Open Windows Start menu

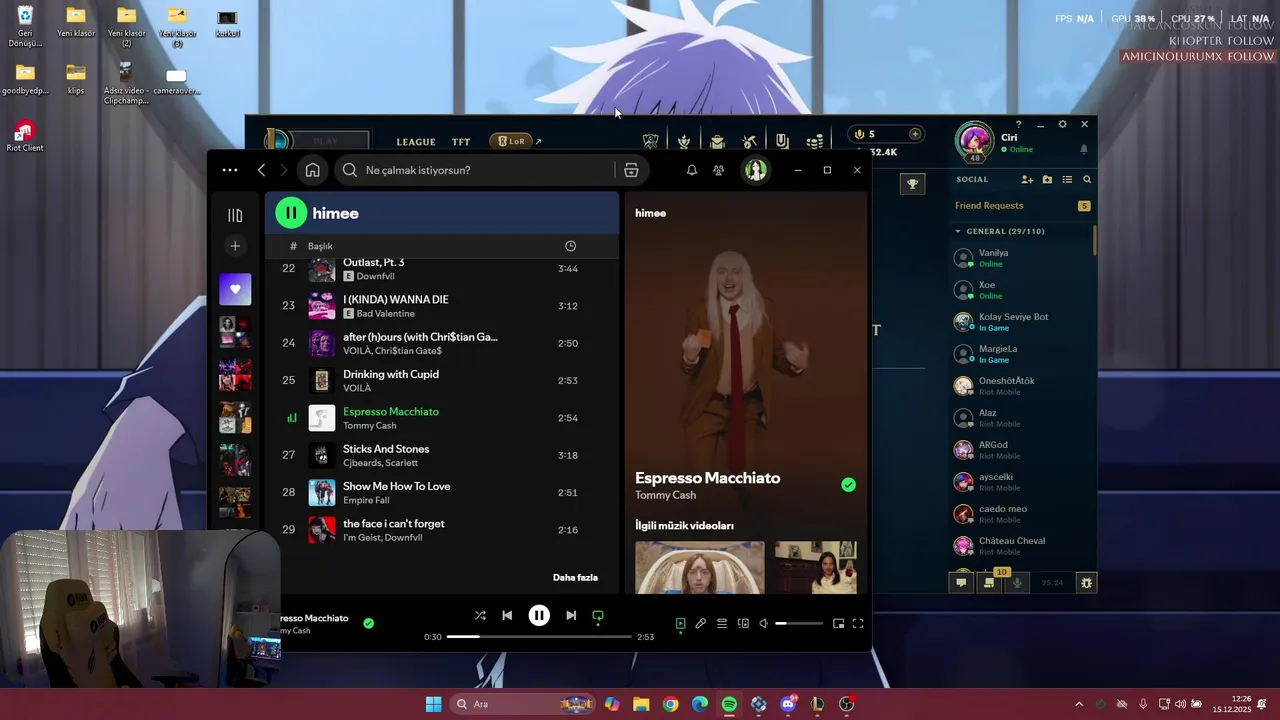click(x=433, y=704)
